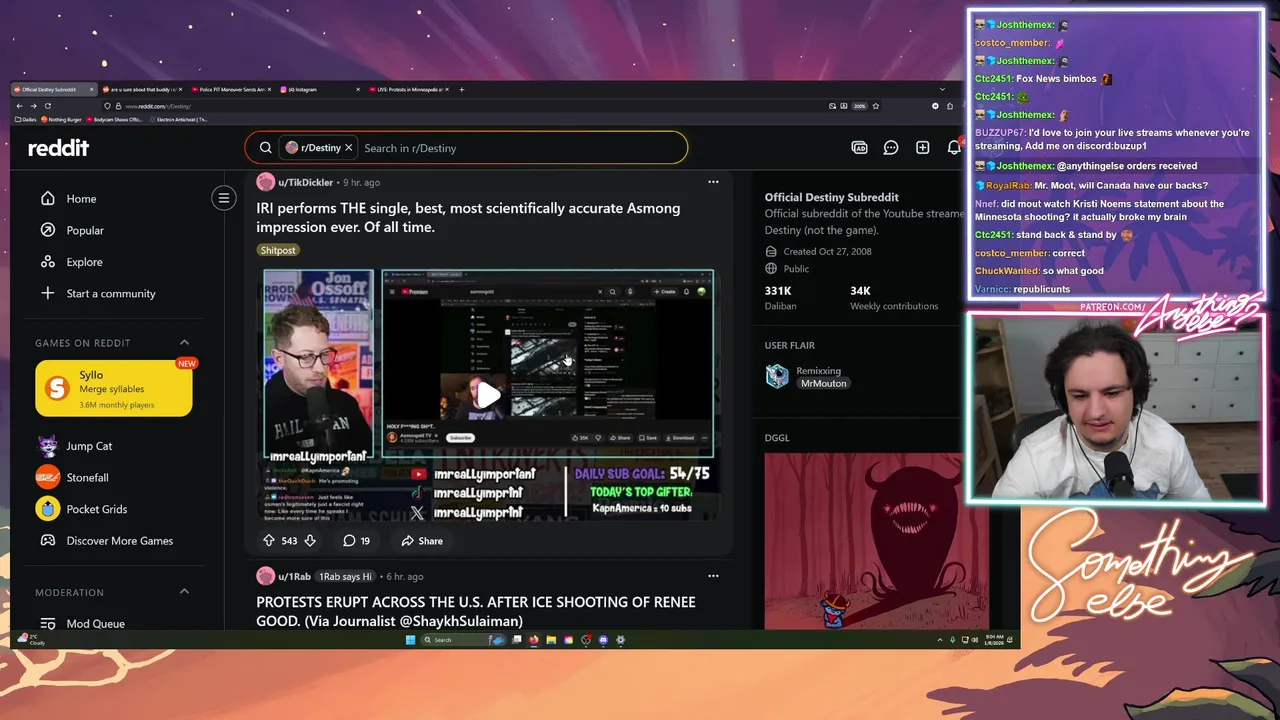Switch to the Police PIT Maneuver tab
Image resolution: width=1280 pixels, height=720 pixels.
232,89
